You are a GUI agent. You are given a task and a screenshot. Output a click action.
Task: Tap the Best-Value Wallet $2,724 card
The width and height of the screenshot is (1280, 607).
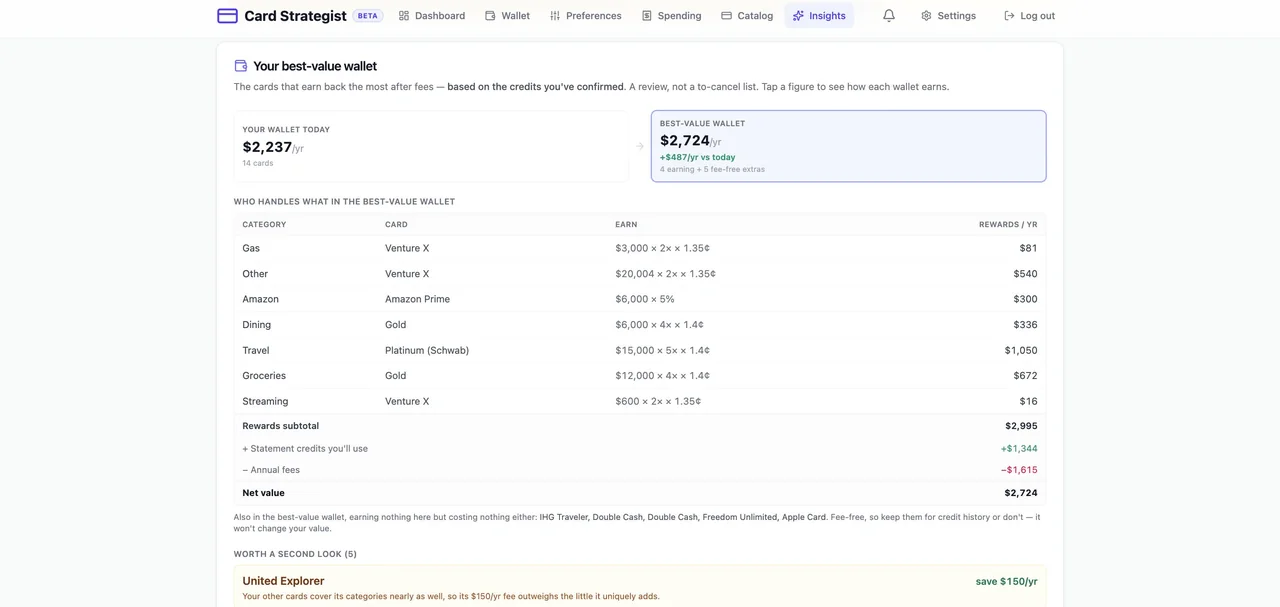click(848, 146)
